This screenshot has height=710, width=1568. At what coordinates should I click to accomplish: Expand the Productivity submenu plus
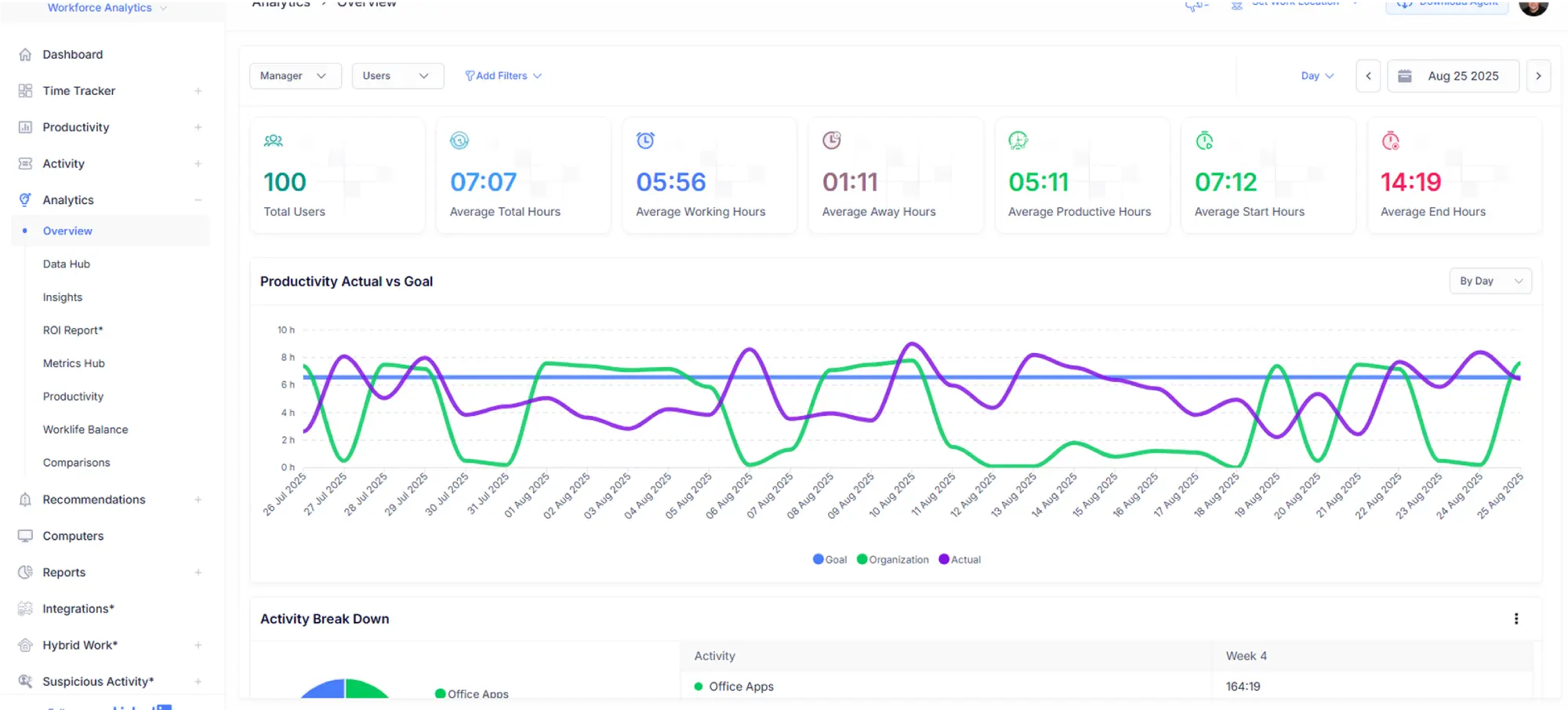pos(198,127)
